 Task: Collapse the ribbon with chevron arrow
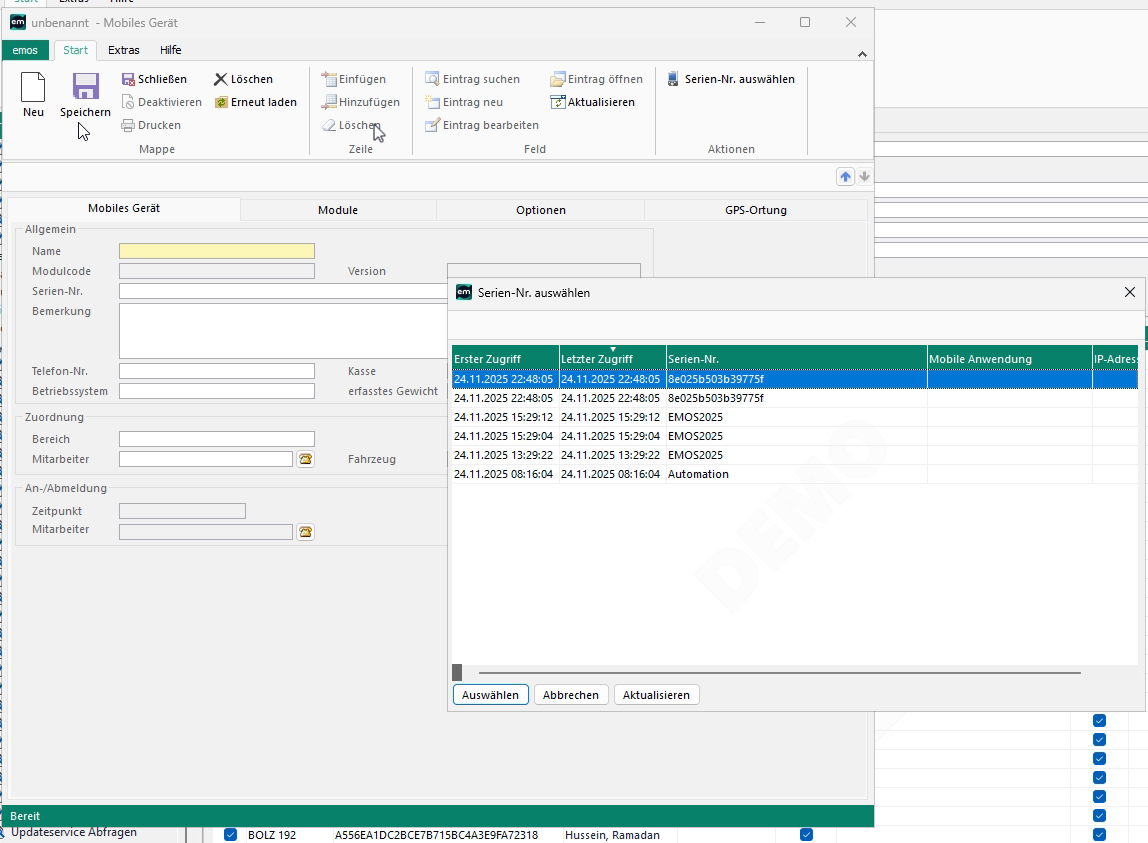coord(862,53)
